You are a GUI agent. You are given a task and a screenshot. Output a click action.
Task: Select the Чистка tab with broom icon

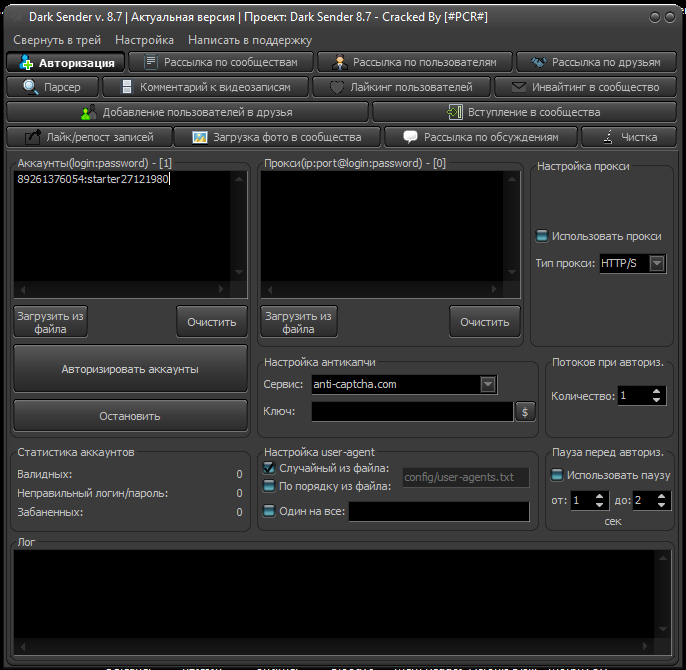pos(629,137)
